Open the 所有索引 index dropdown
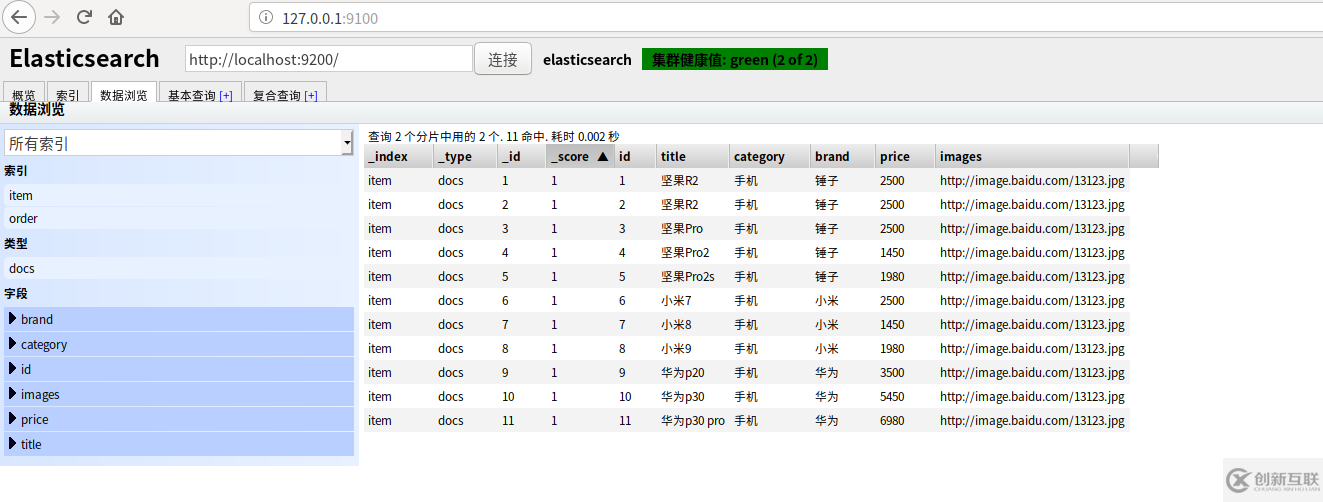The image size is (1323, 502). (179, 144)
